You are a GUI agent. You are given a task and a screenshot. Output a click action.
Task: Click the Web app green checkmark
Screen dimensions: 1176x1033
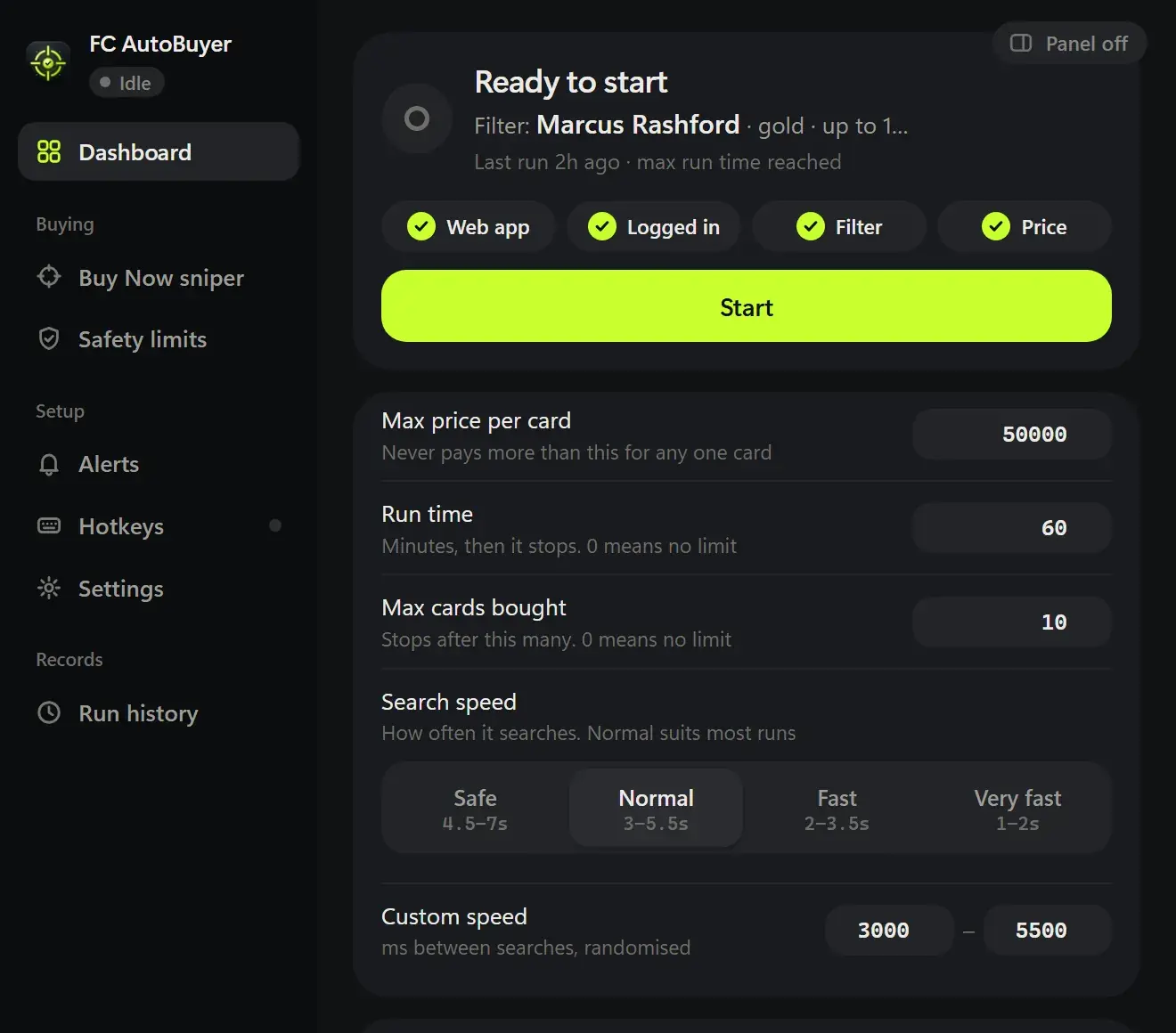click(x=421, y=226)
